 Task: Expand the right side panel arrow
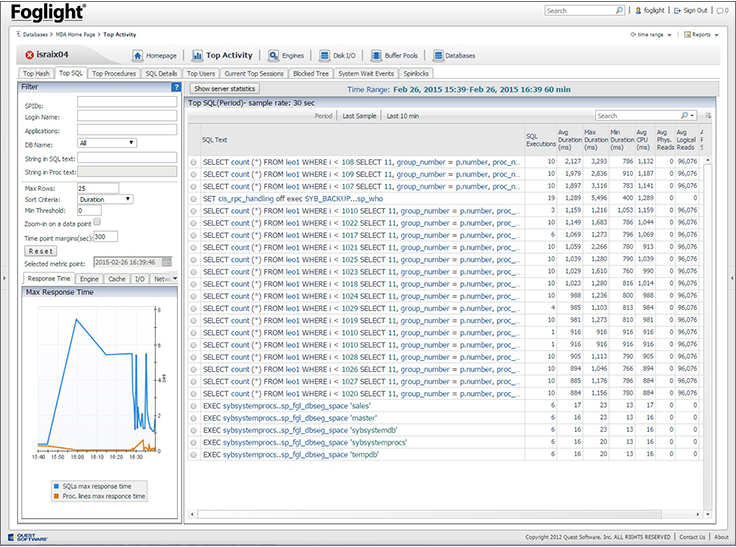point(732,278)
